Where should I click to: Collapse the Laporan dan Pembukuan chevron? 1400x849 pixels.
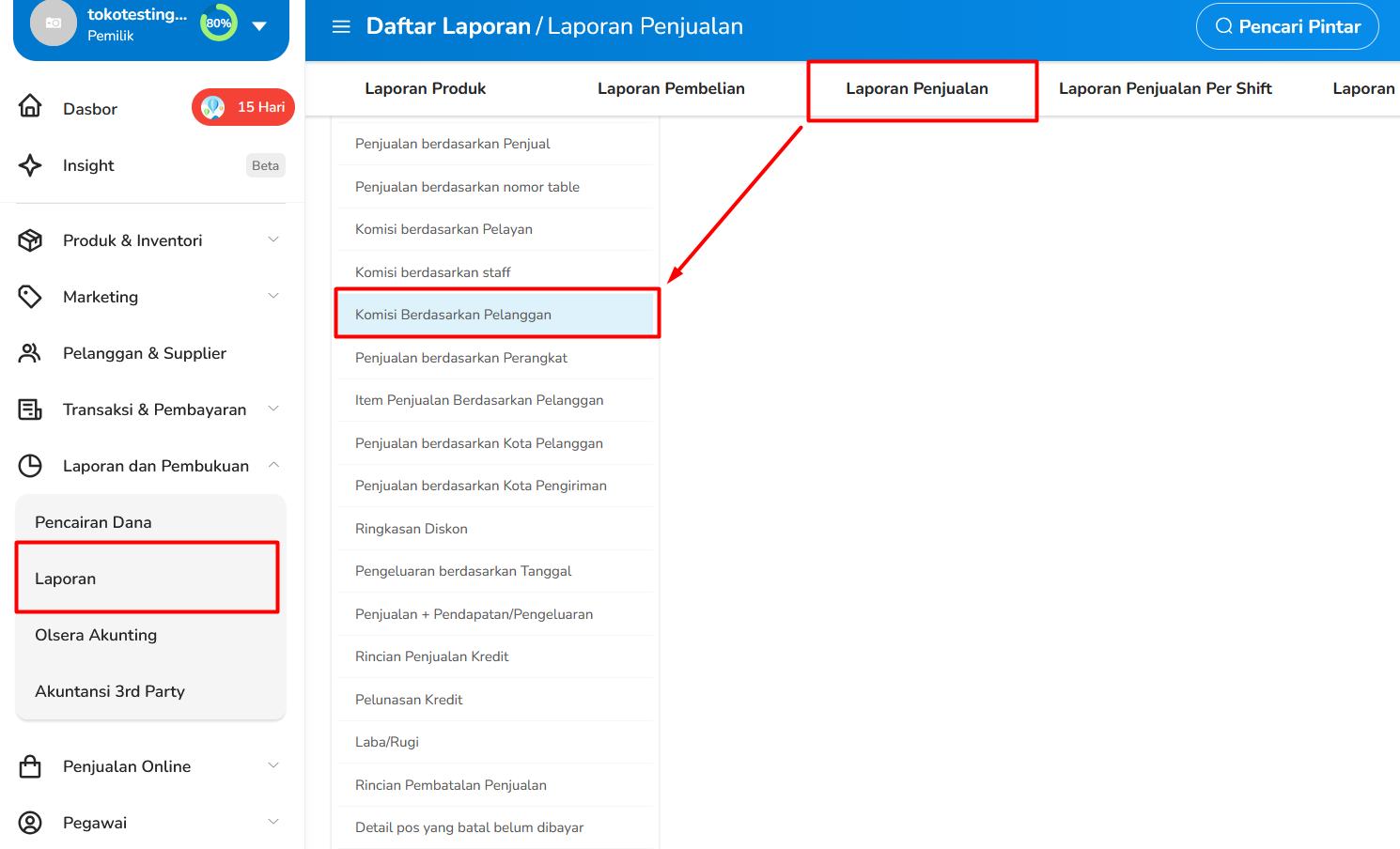point(273,465)
